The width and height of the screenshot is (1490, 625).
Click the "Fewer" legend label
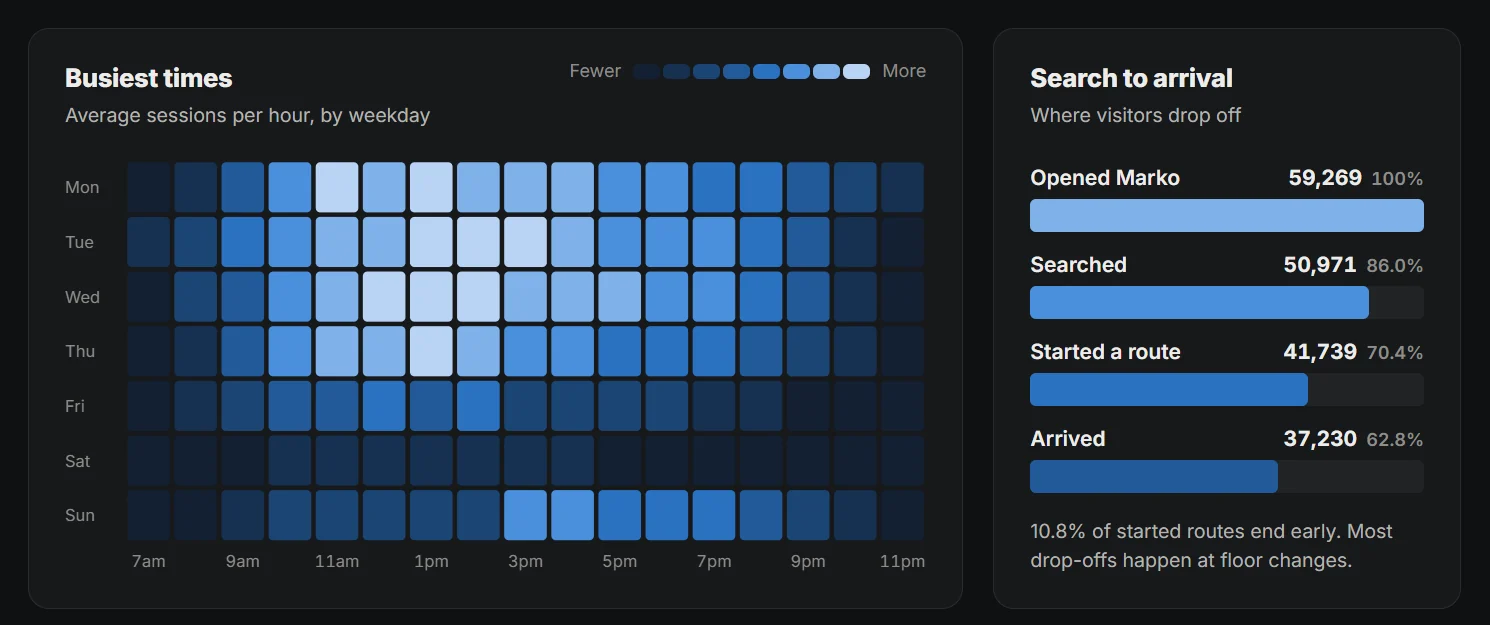(x=595, y=71)
